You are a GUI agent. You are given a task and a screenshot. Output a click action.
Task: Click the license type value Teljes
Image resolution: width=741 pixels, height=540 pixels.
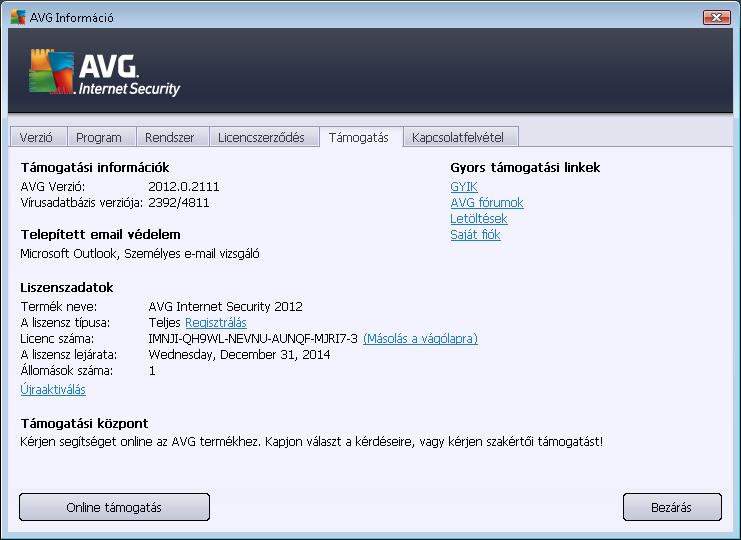click(x=164, y=323)
